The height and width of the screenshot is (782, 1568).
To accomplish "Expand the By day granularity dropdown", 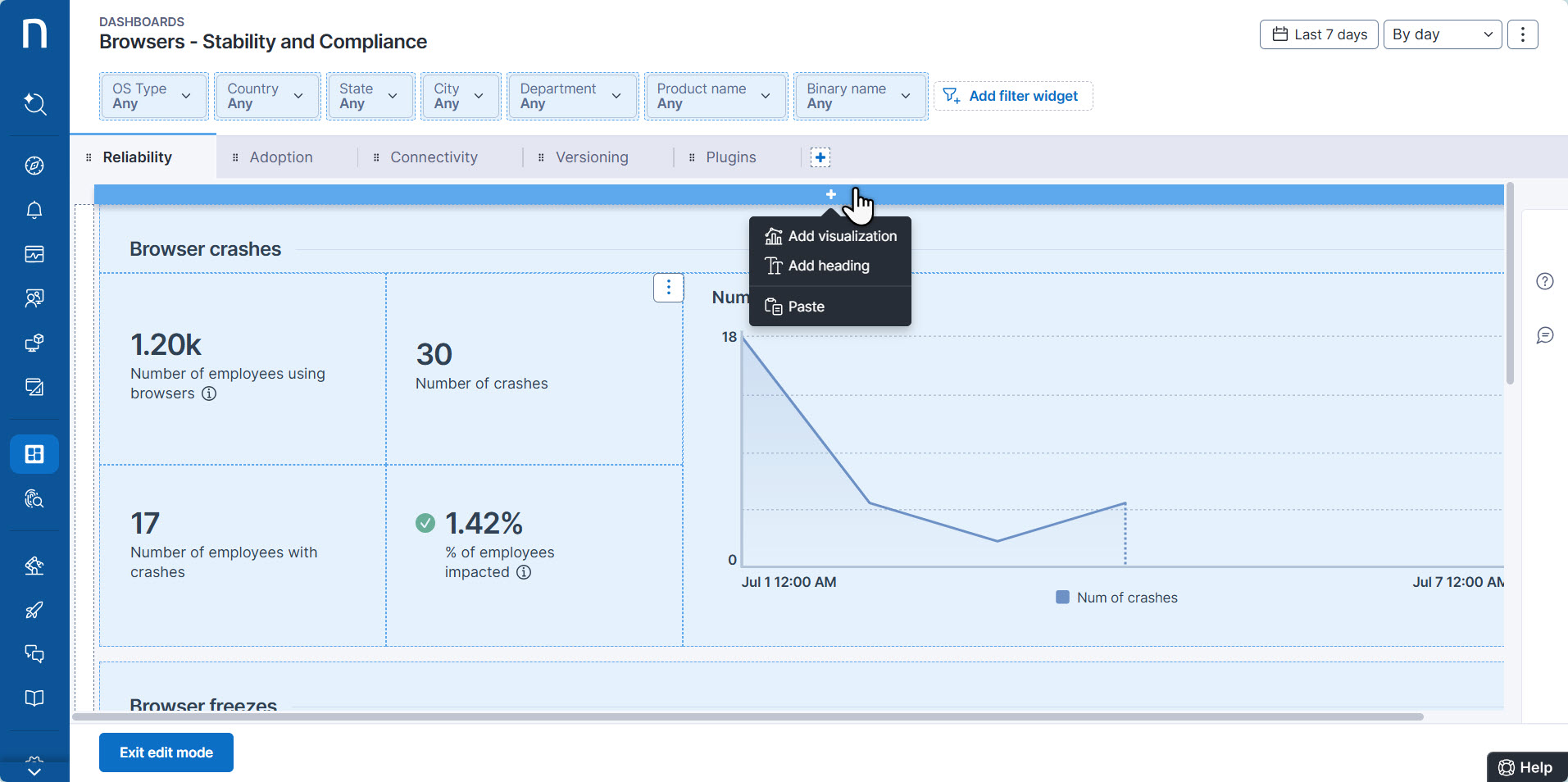I will [x=1442, y=34].
